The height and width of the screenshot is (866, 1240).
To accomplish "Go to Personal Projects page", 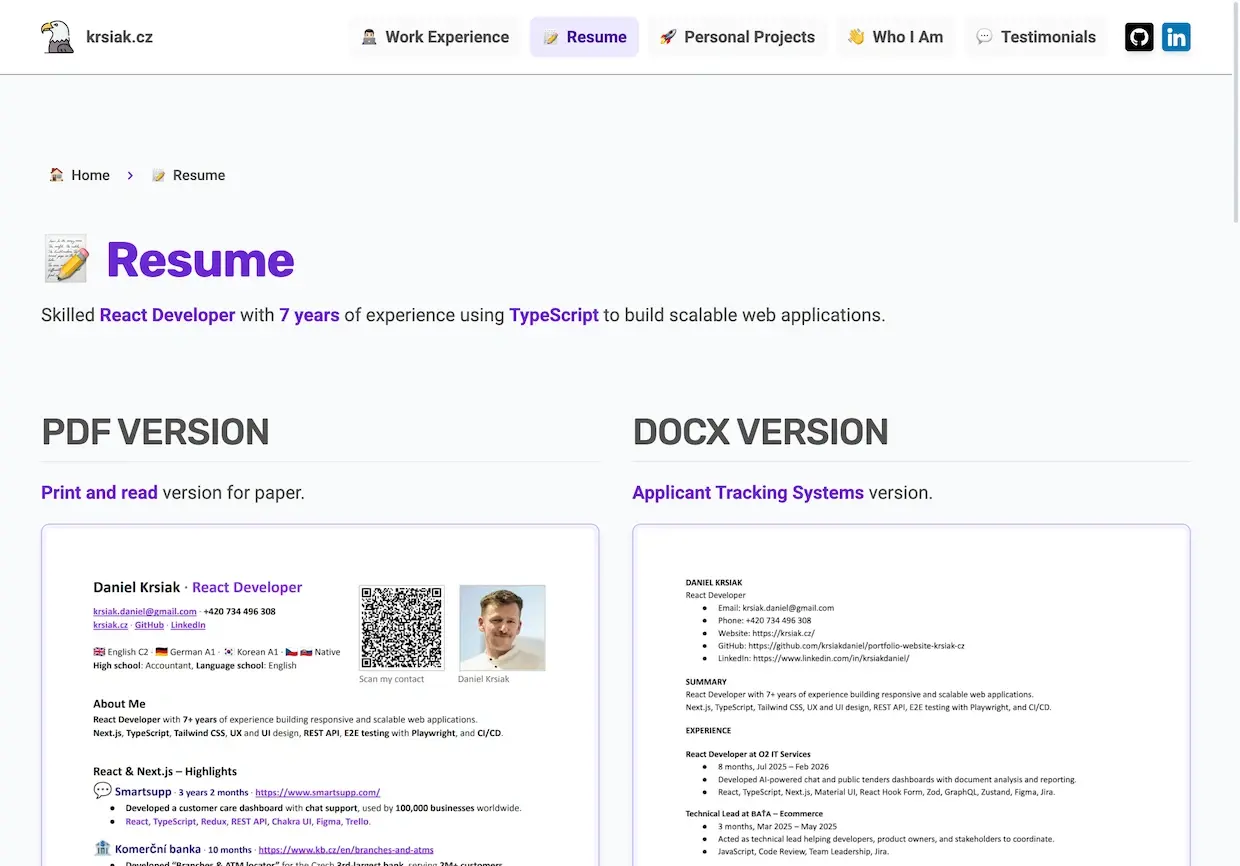I will pos(738,37).
